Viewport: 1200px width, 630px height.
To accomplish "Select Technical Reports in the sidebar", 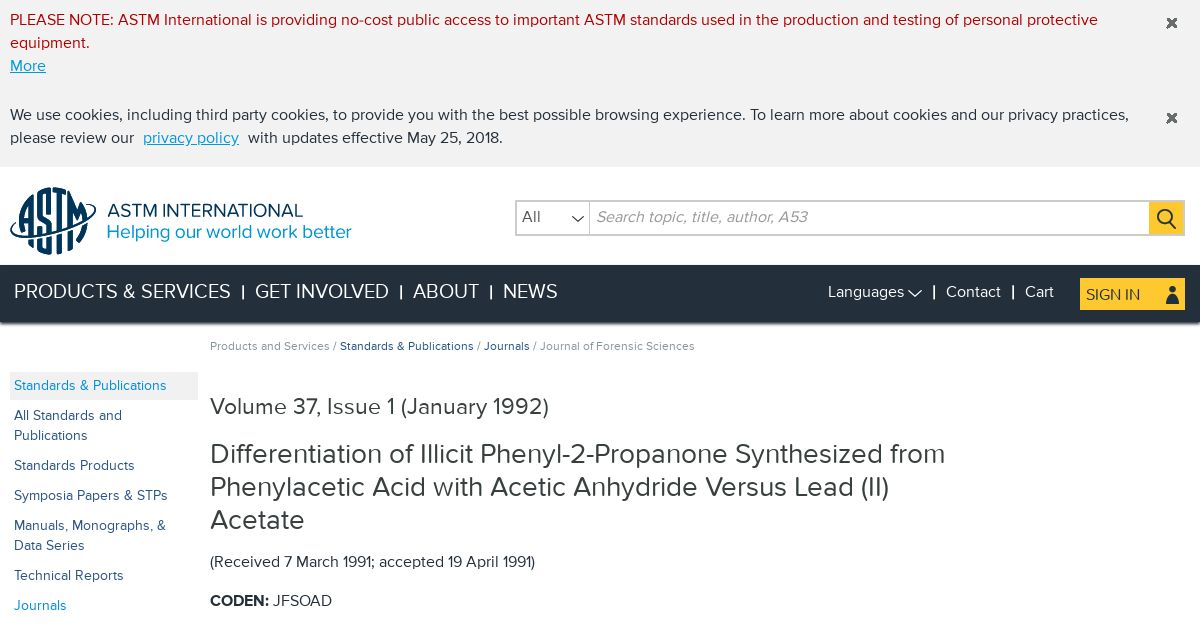I will 69,576.
